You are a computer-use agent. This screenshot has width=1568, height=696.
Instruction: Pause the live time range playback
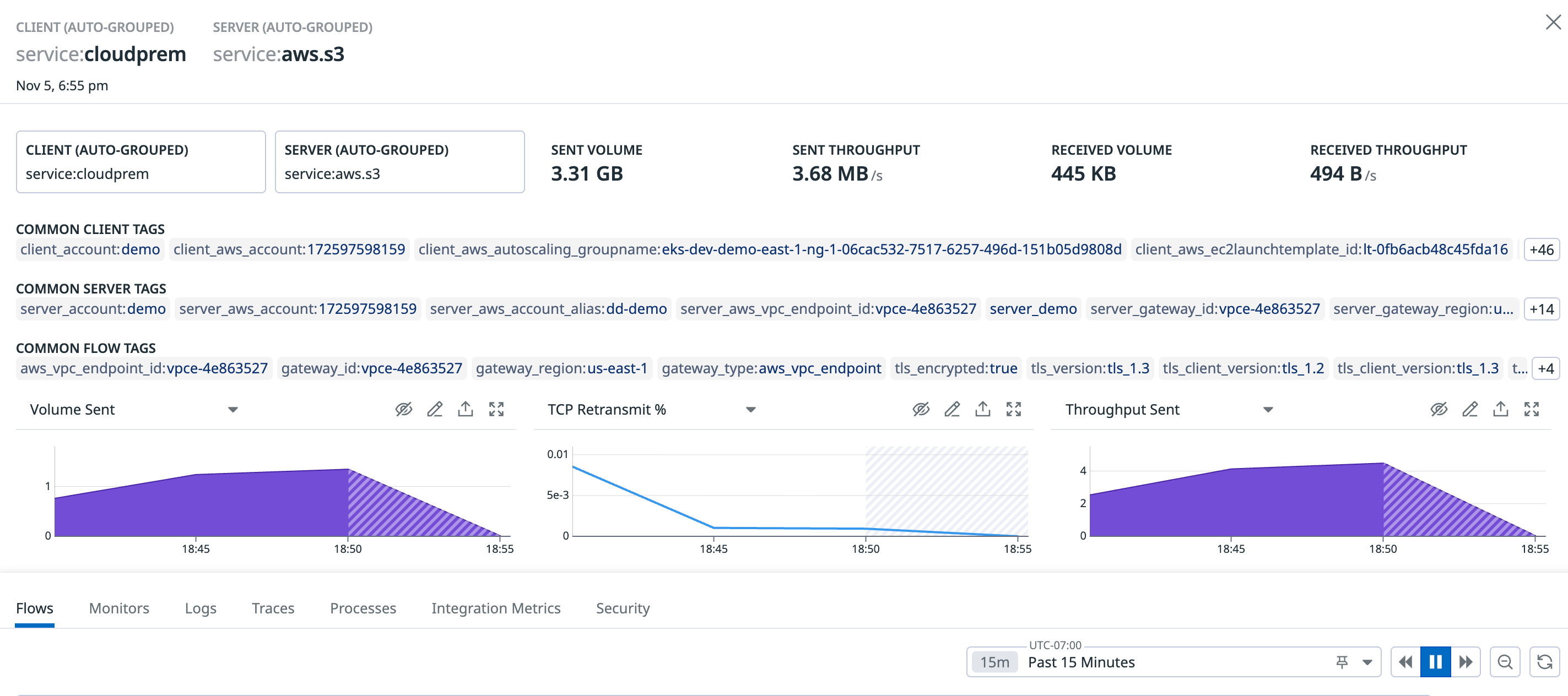1435,662
